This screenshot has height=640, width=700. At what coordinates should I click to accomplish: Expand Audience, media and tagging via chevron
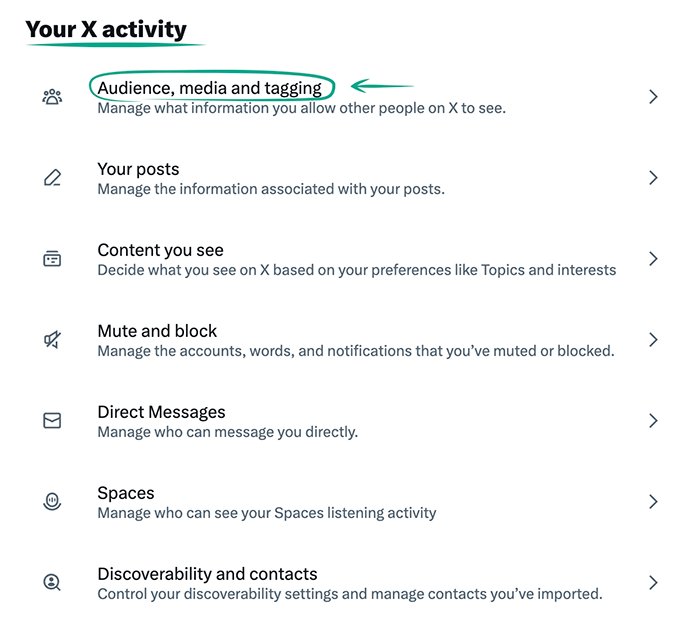(x=653, y=97)
